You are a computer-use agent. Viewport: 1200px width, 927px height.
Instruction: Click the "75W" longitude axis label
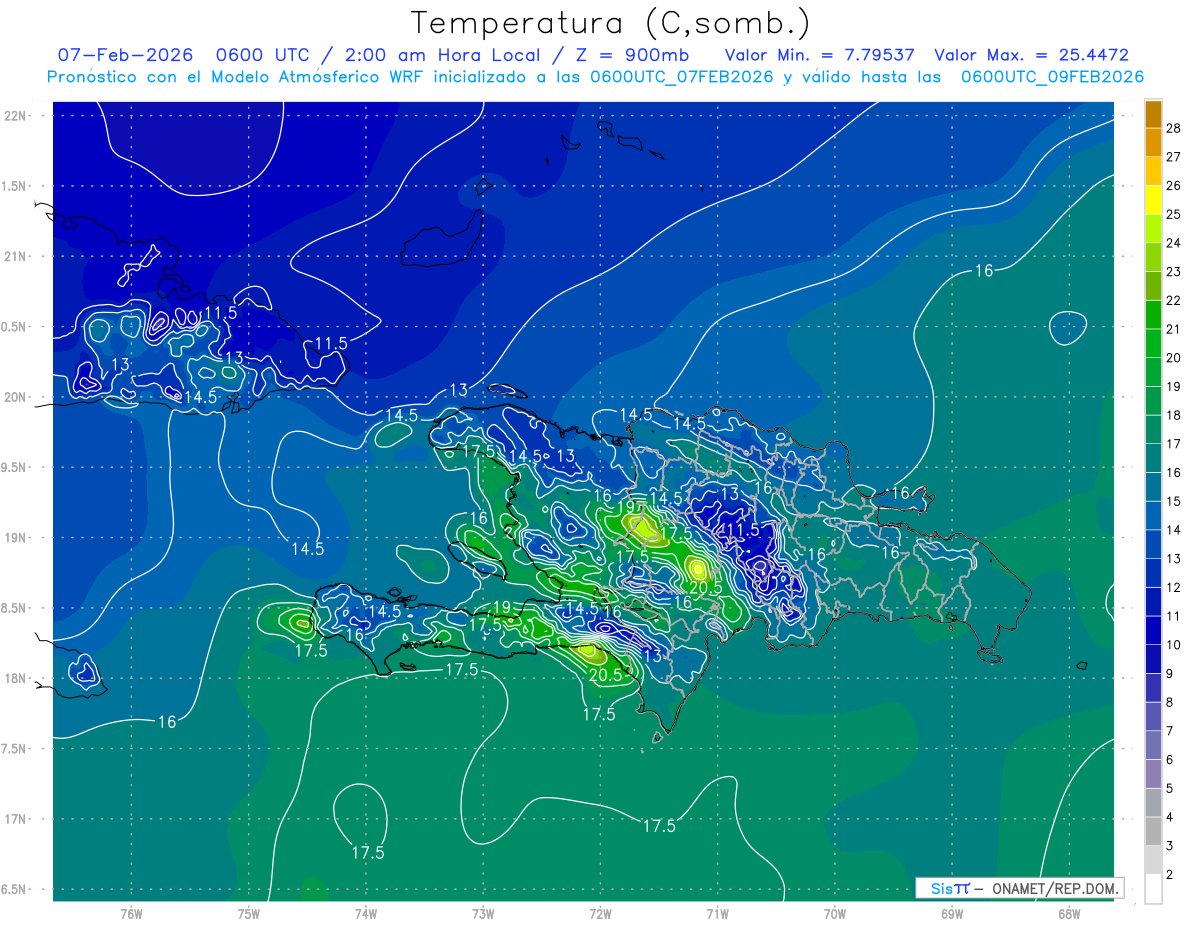[x=249, y=913]
